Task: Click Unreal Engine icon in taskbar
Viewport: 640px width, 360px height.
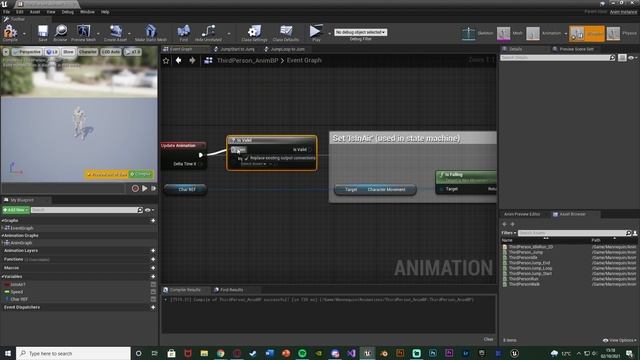Action: pos(367,353)
